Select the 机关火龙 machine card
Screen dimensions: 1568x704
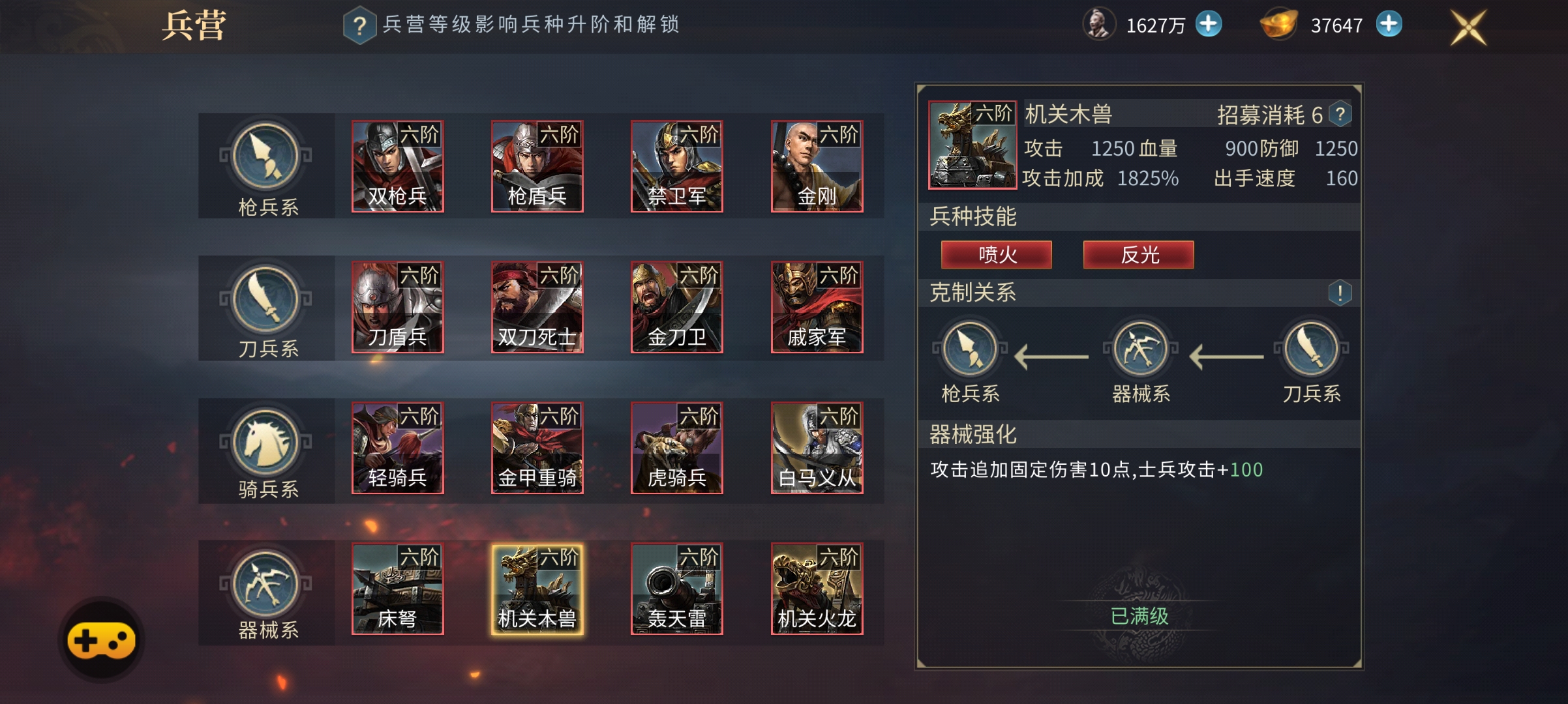point(817,589)
